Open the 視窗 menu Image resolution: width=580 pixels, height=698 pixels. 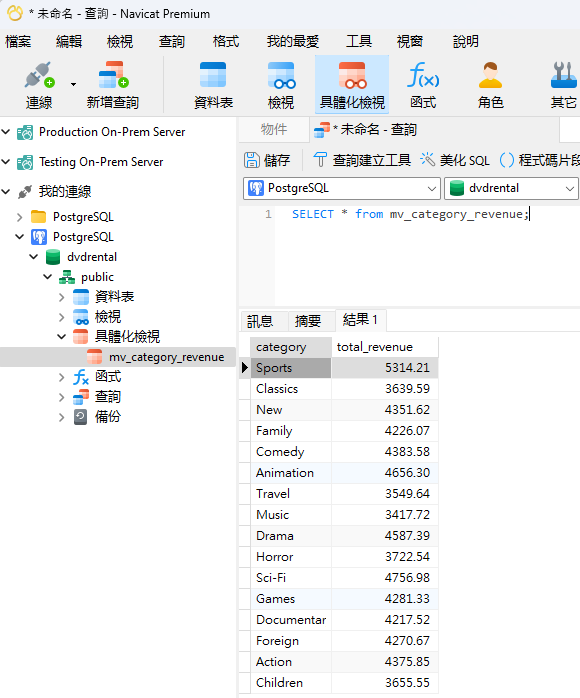pos(410,41)
